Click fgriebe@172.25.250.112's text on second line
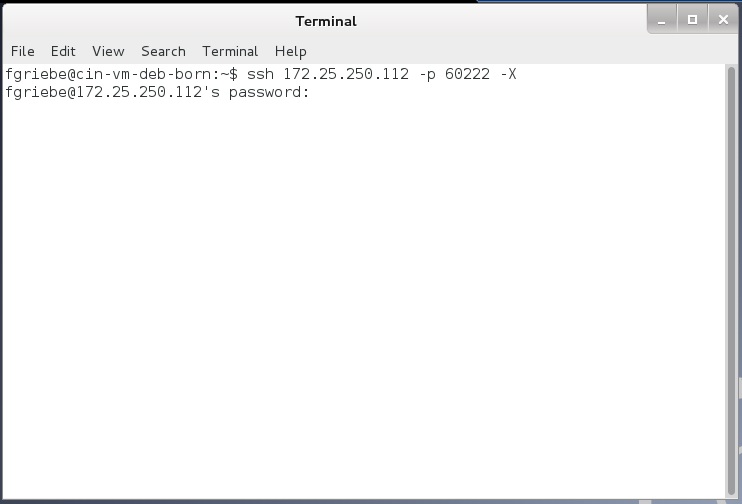The image size is (742, 504). [x=113, y=92]
